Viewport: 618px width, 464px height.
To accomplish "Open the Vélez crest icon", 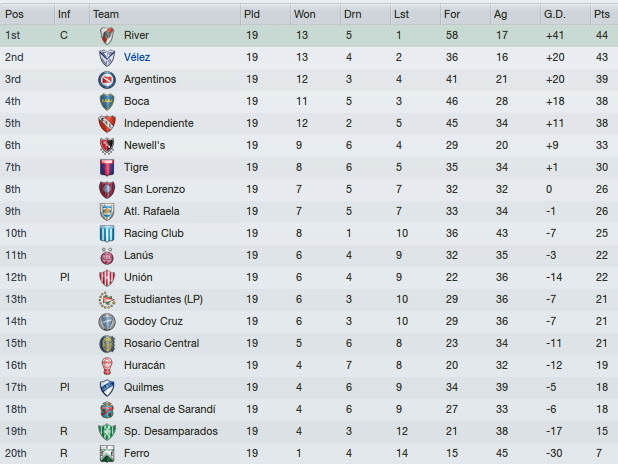I will [107, 58].
